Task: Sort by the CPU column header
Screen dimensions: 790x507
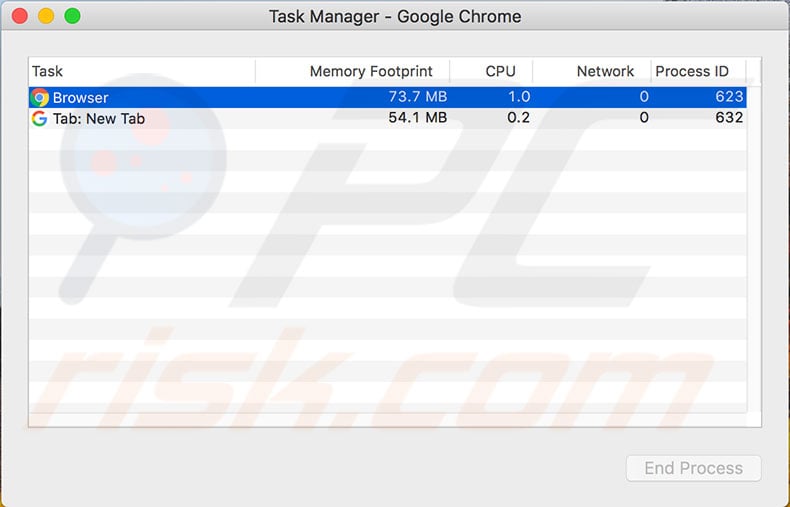Action: tap(491, 71)
